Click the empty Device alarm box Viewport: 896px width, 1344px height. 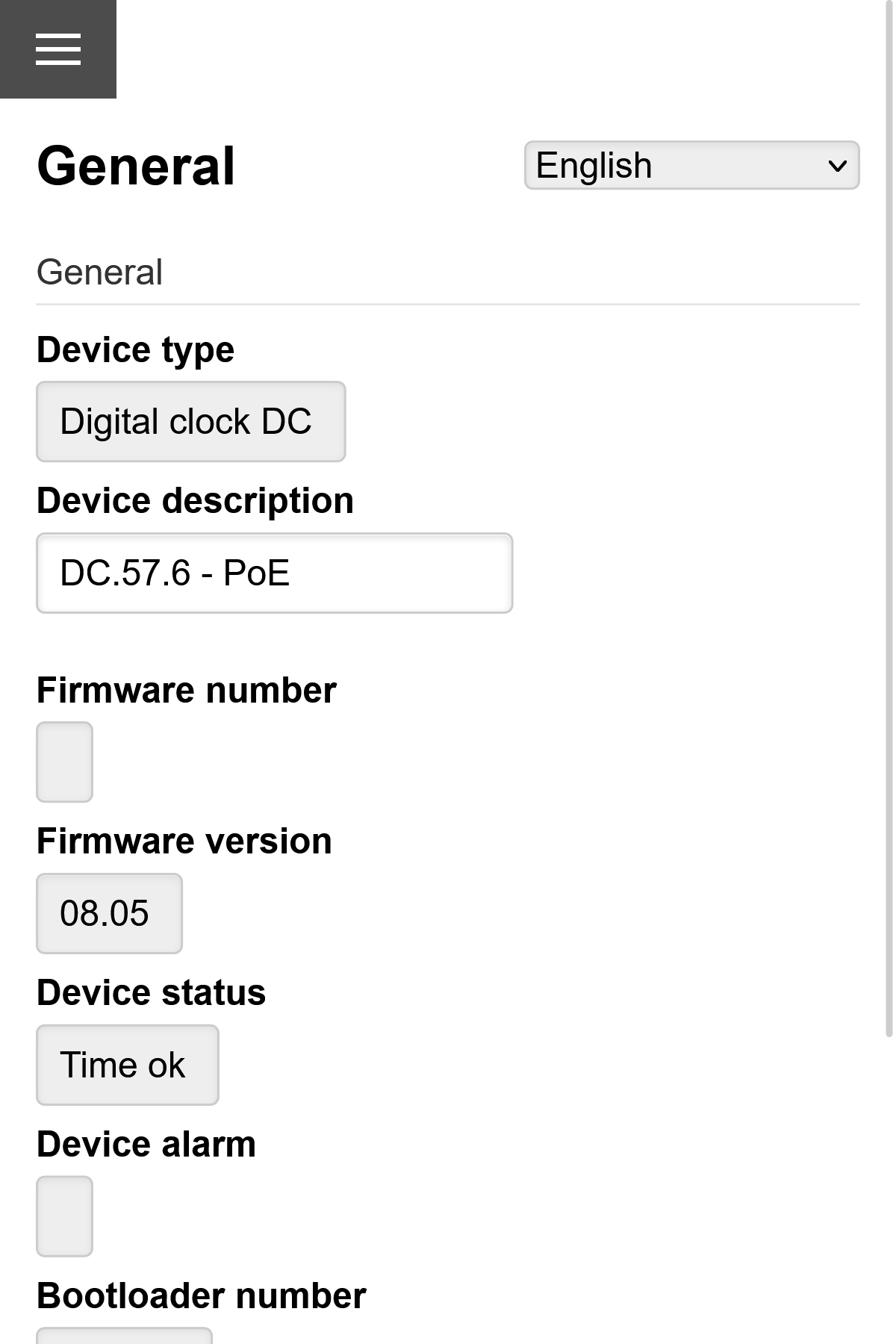click(64, 1216)
